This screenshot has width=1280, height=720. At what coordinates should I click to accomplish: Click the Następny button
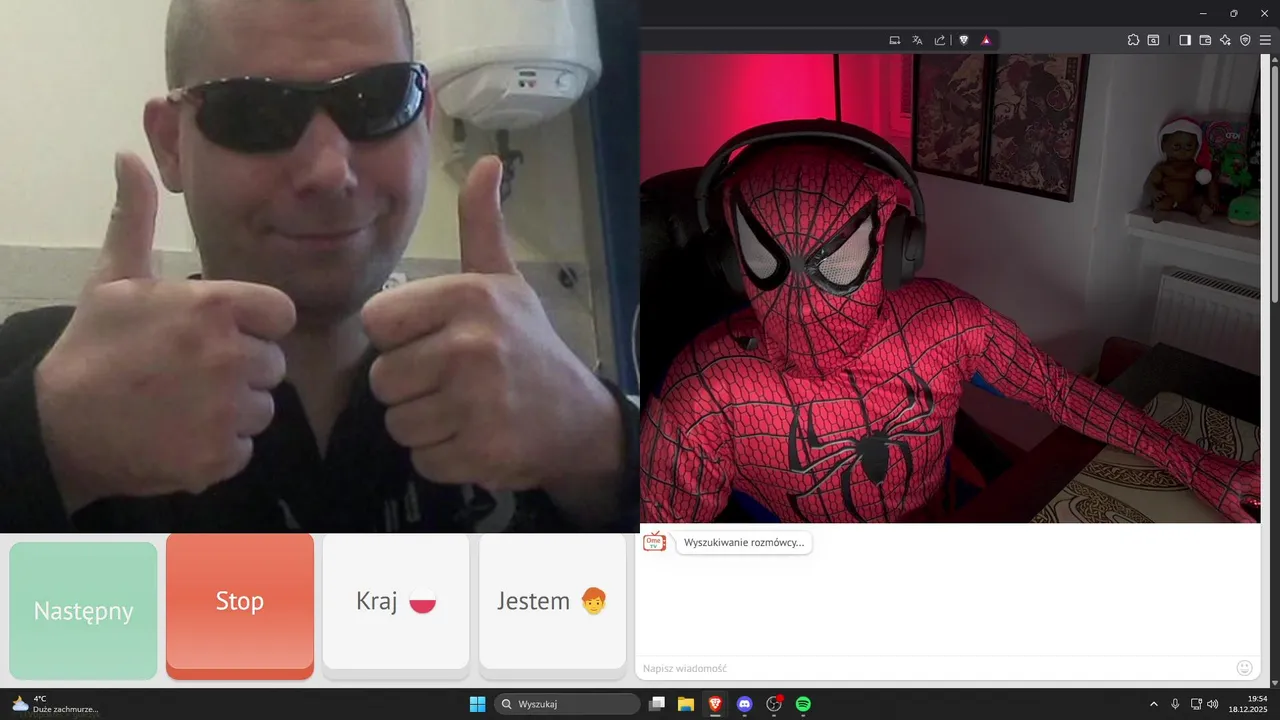(83, 610)
